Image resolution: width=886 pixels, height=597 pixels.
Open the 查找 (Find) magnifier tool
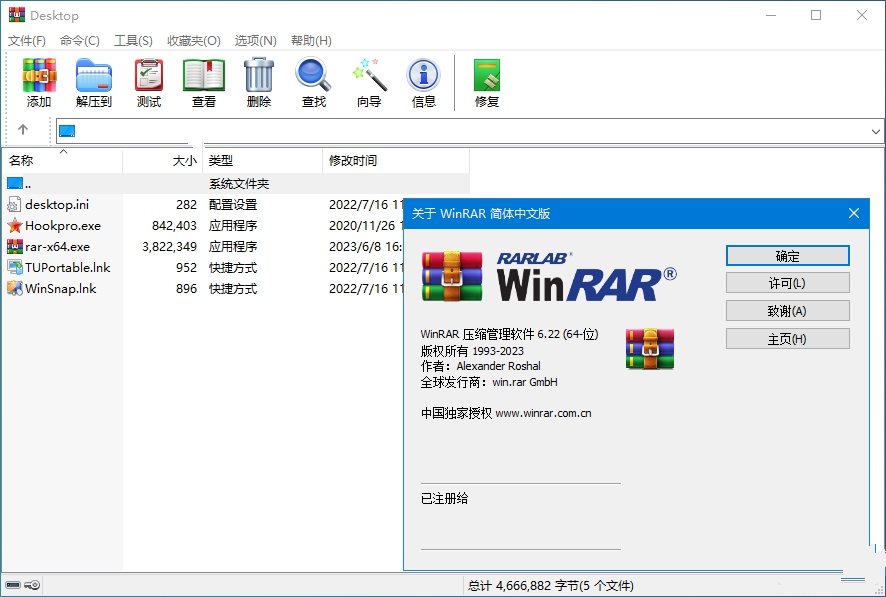(313, 75)
